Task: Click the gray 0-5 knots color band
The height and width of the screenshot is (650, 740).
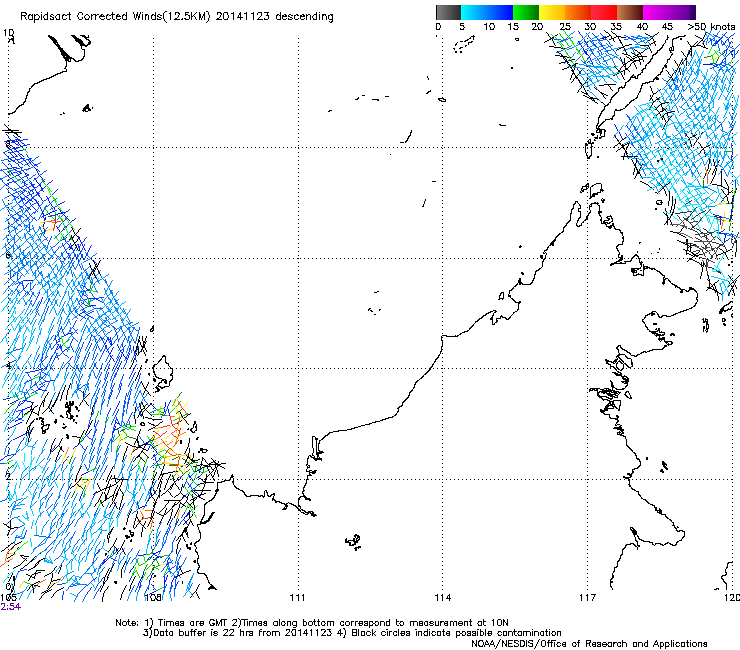Action: click(x=448, y=12)
